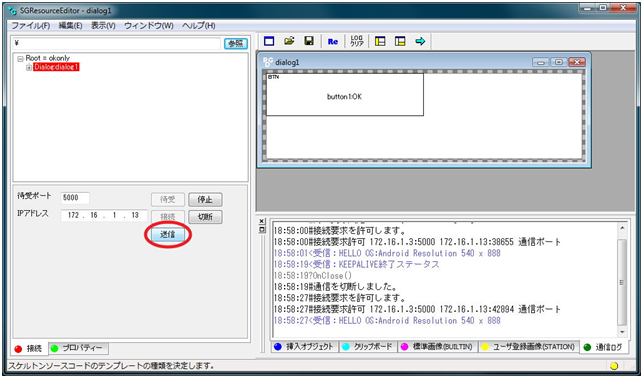Click log line 18:58:19 KEEPALIVE終了ステータス
This screenshot has height=378, width=643.
pos(356,264)
